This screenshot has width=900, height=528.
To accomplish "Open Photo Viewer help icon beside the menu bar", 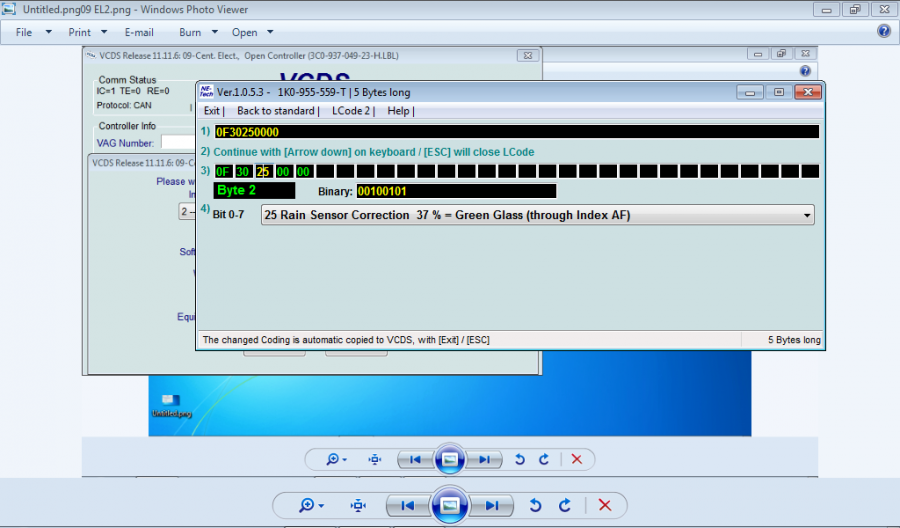I will [883, 31].
